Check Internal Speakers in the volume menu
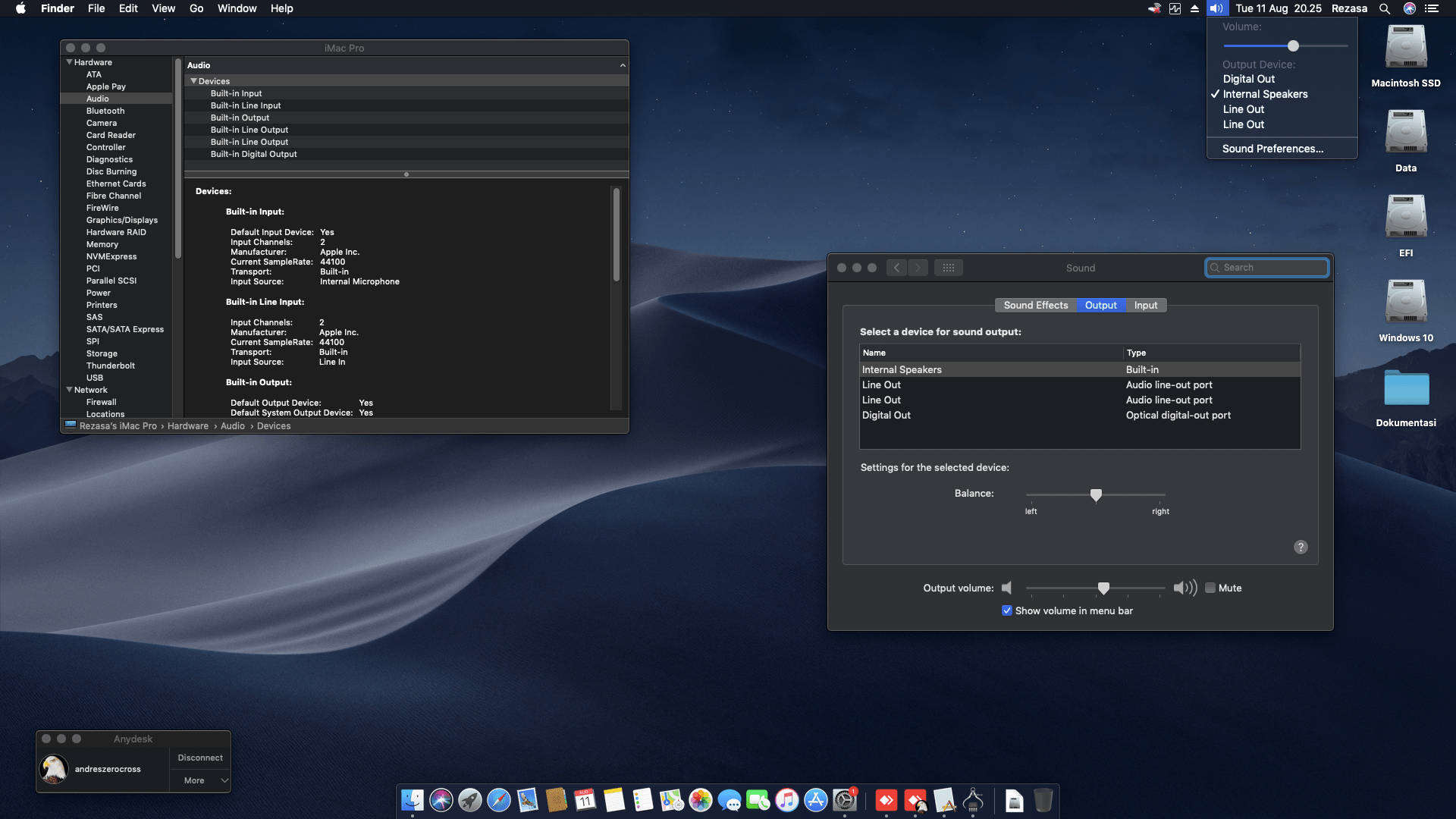 pyautogui.click(x=1266, y=94)
